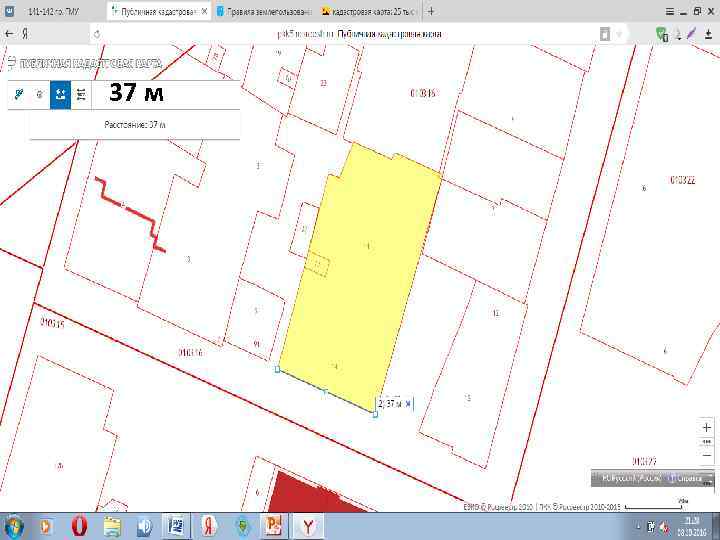Screen dimensions: 720x540
Task: Click the green shield protection icon
Action: tap(661, 34)
